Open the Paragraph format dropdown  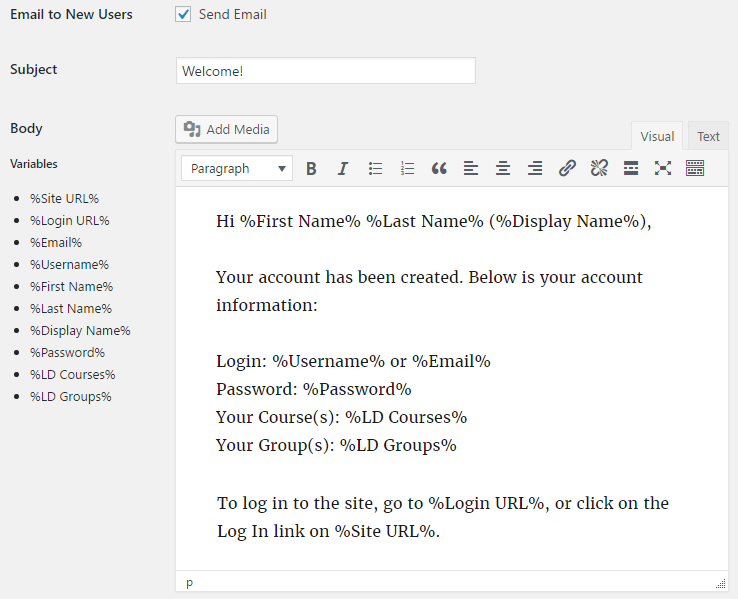pyautogui.click(x=237, y=169)
